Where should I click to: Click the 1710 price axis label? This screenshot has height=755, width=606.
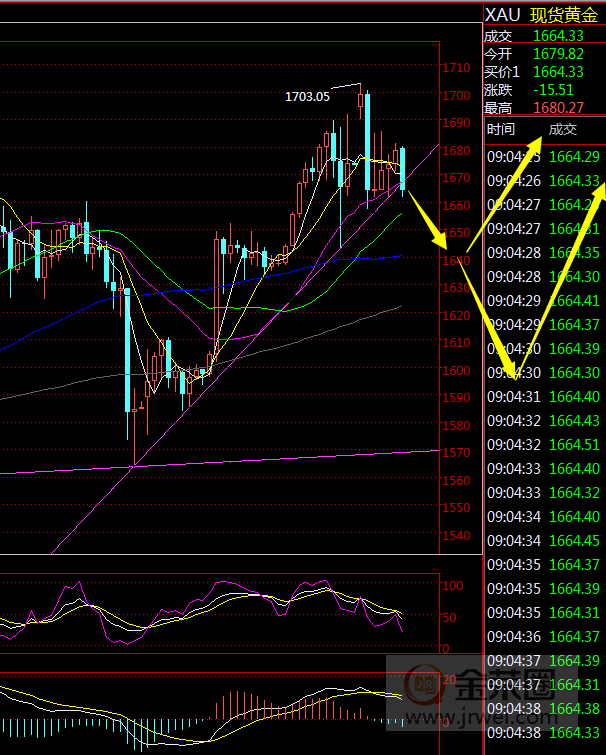pyautogui.click(x=456, y=68)
